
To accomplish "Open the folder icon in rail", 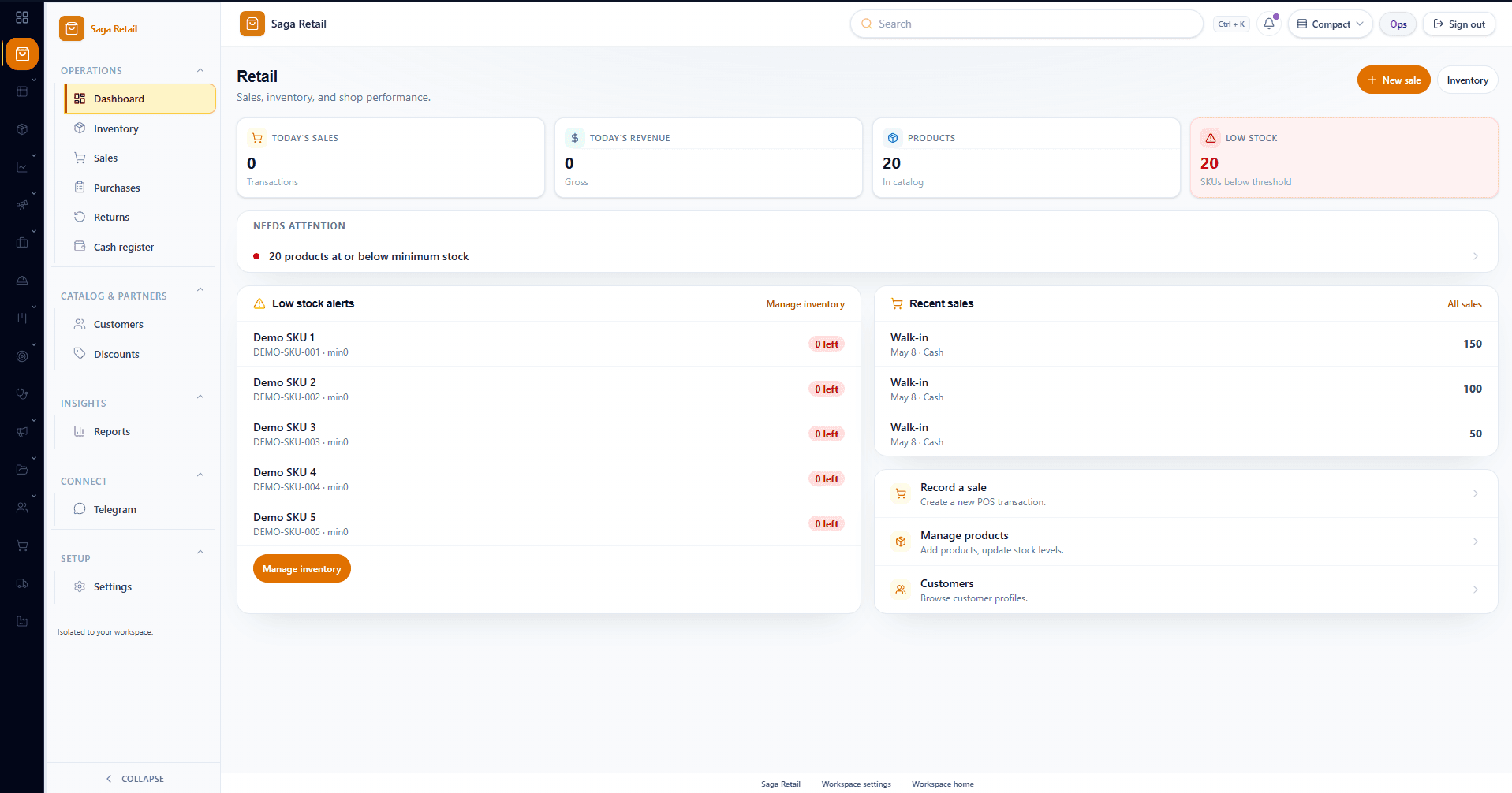I will pyautogui.click(x=22, y=470).
